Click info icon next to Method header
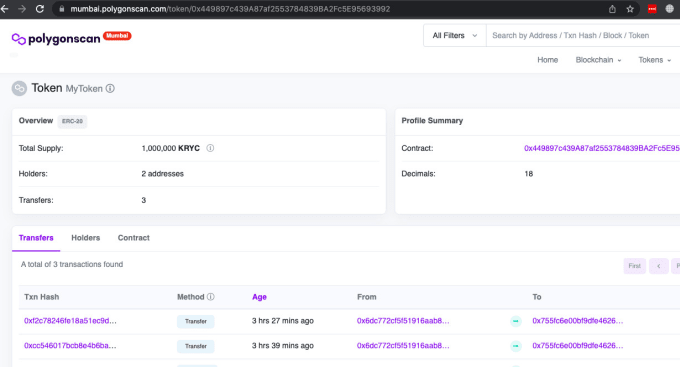680x367 pixels. point(211,297)
